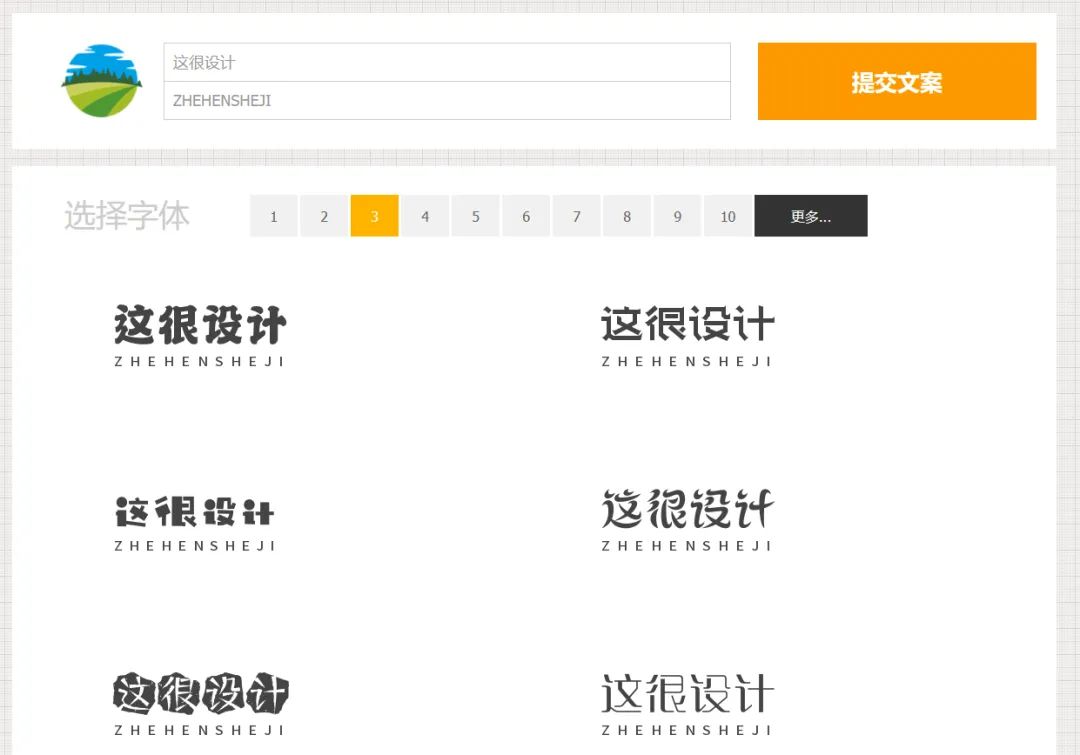Click the circular landscape logo icon
The height and width of the screenshot is (755, 1080).
tap(100, 80)
